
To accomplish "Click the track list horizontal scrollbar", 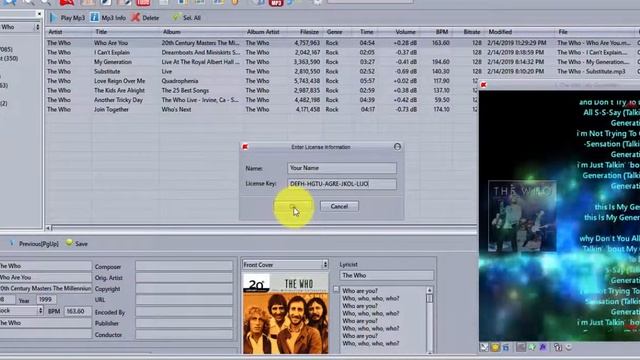I will tap(261, 228).
